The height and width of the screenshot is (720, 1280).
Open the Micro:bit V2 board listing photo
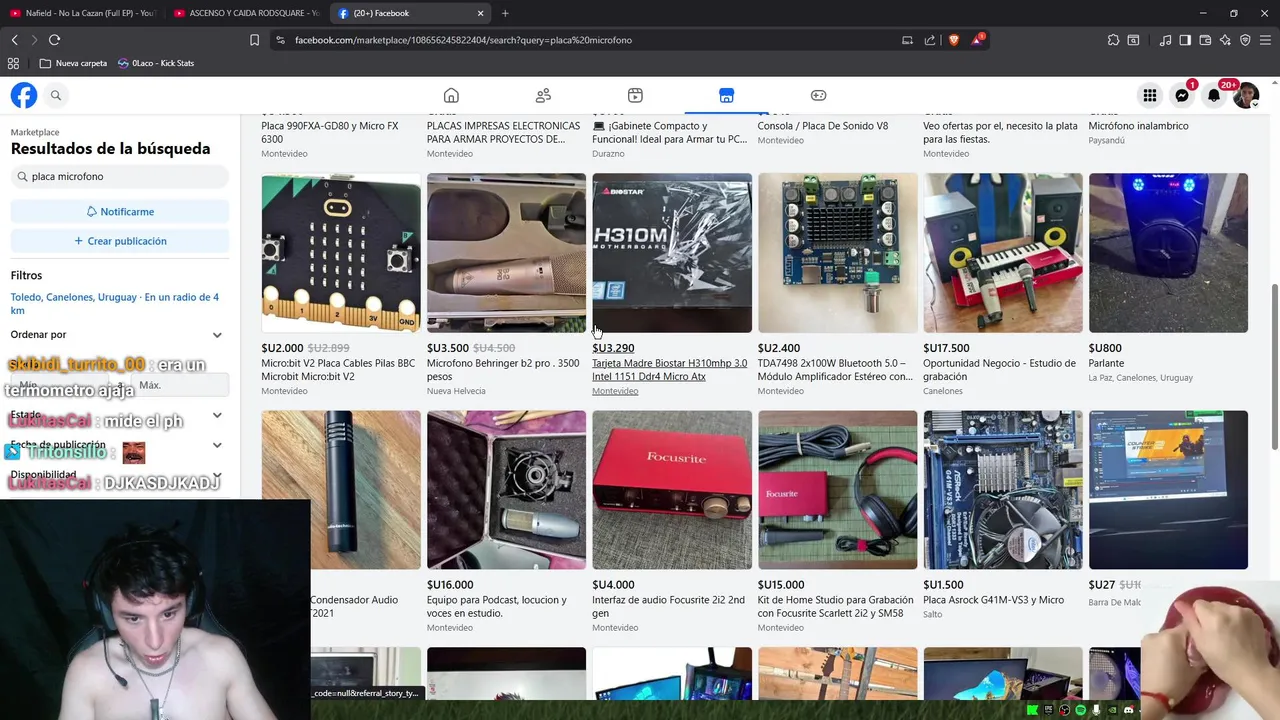pyautogui.click(x=341, y=253)
